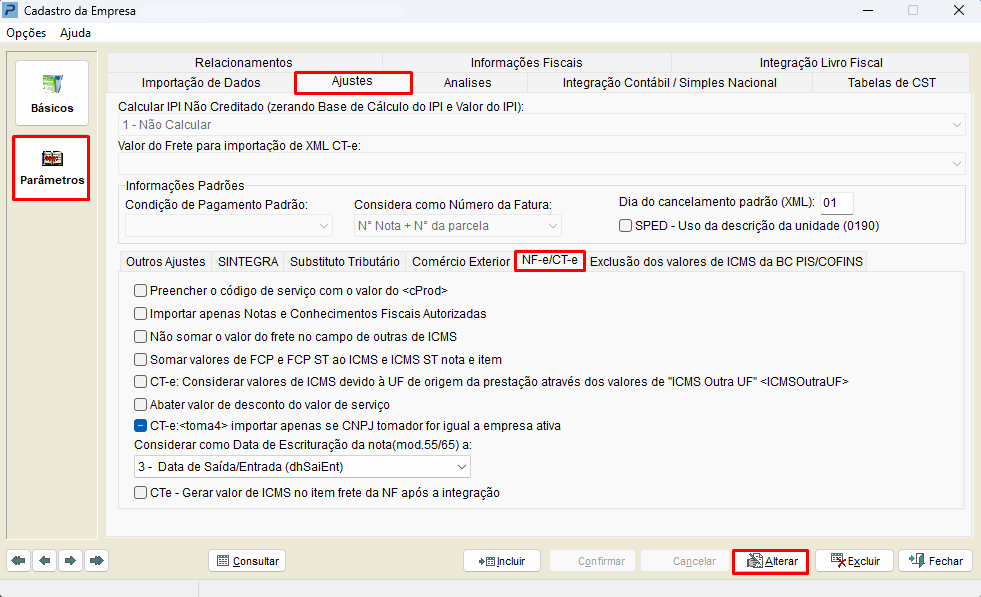Screen dimensions: 981x597
Task: Toggle CT-e toma4 importar apenas CNPJ tomador
Action: (141, 426)
